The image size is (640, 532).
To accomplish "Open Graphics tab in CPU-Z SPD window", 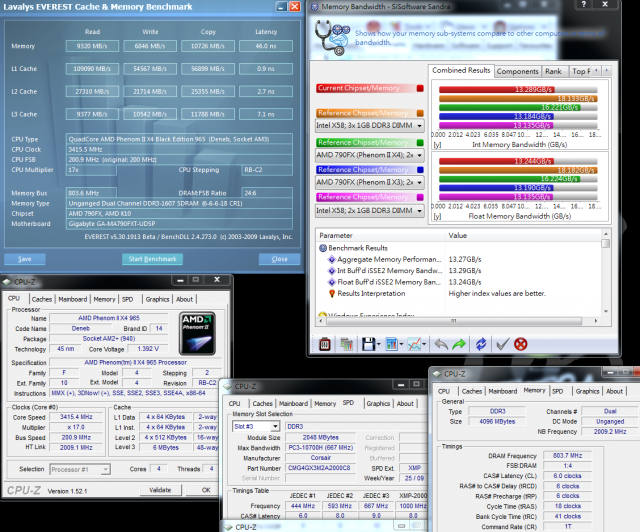I will (378, 403).
